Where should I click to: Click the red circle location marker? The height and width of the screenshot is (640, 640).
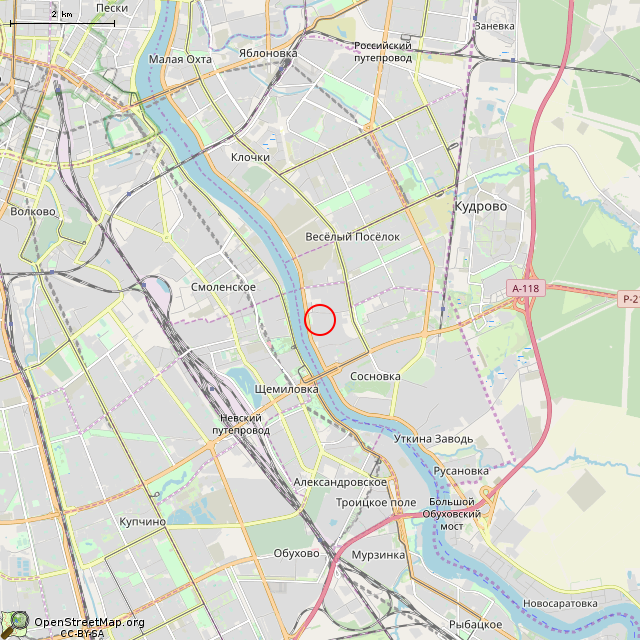pos(320,320)
